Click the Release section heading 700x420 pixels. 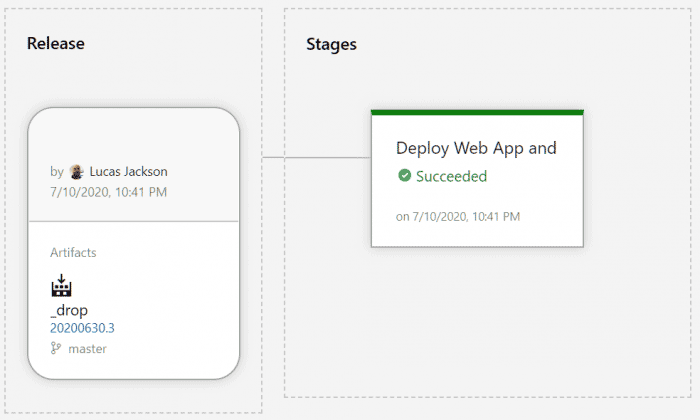pyautogui.click(x=56, y=43)
